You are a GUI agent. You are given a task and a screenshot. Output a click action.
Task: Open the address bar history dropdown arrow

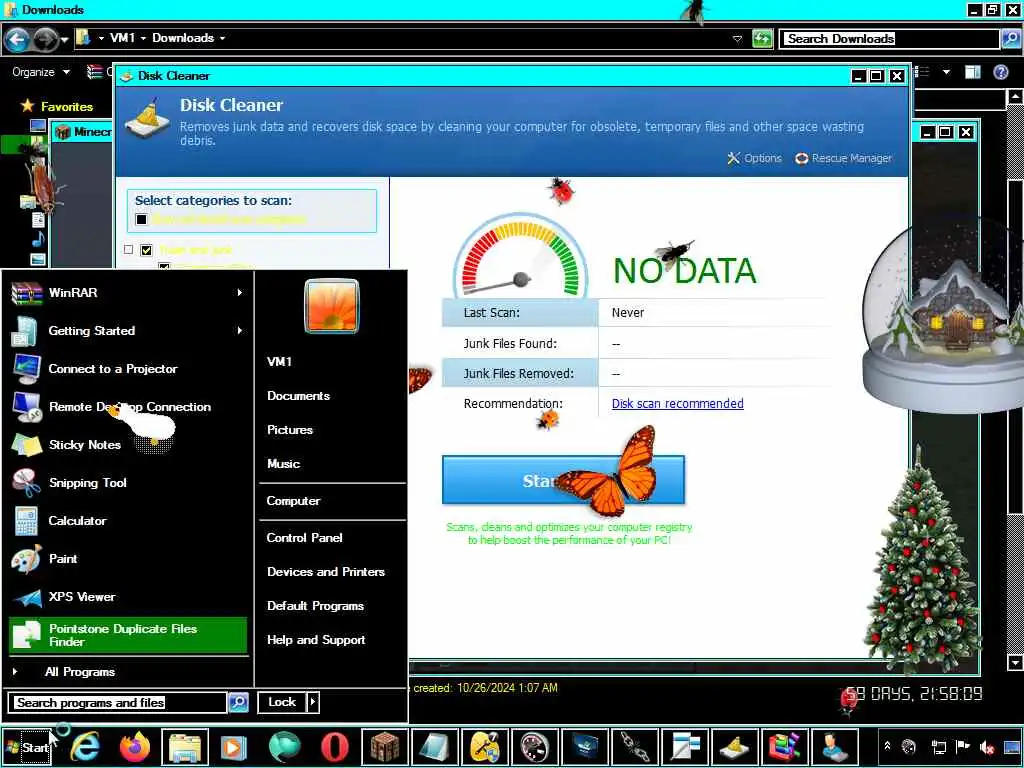[737, 39]
